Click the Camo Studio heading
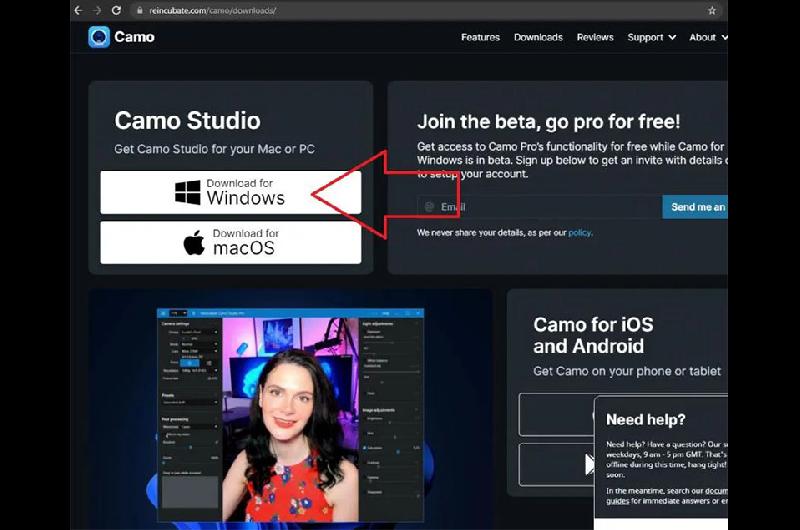 click(x=187, y=121)
